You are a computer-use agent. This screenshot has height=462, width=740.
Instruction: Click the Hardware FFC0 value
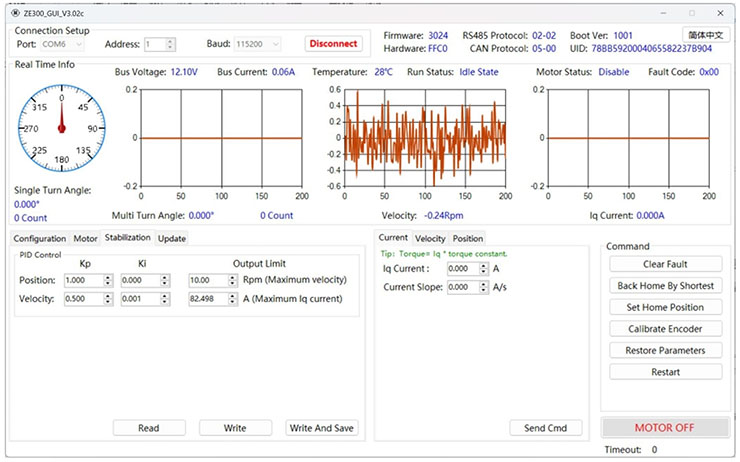[437, 49]
